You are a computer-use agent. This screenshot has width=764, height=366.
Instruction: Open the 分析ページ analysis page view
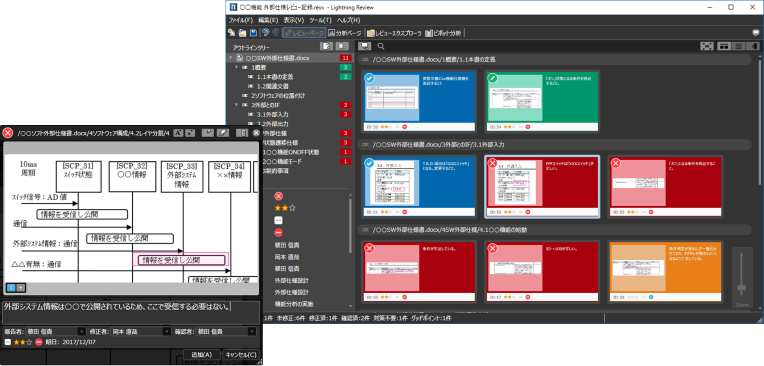344,33
